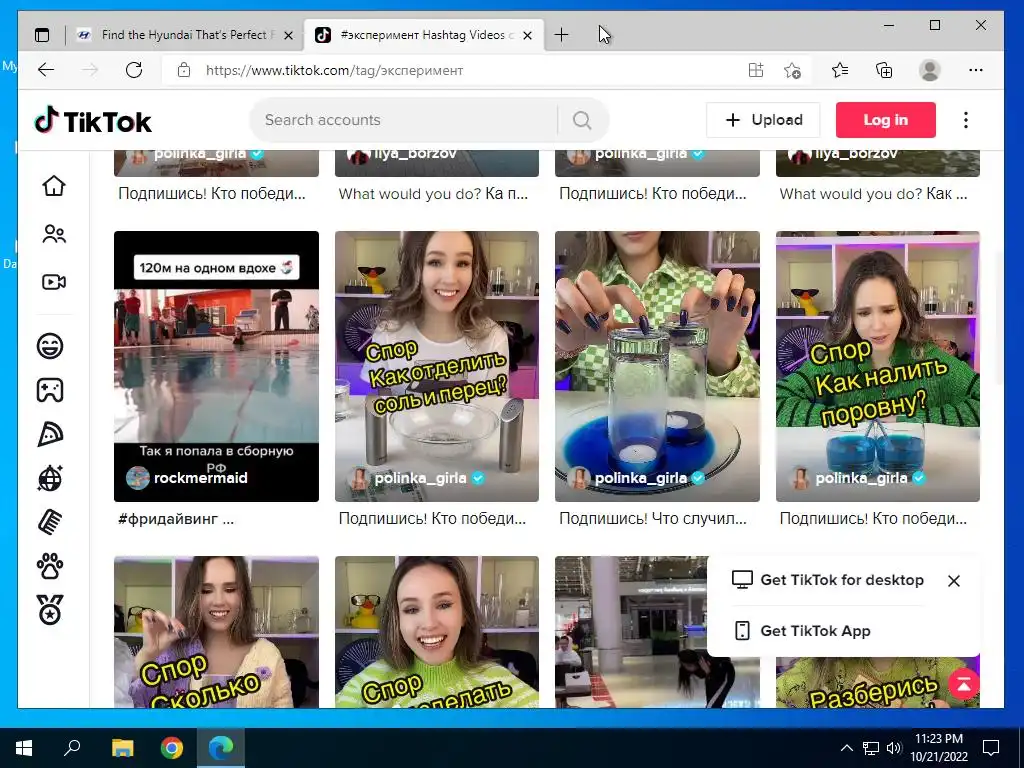Open the notification center icon
The height and width of the screenshot is (768, 1024).
coord(991,748)
